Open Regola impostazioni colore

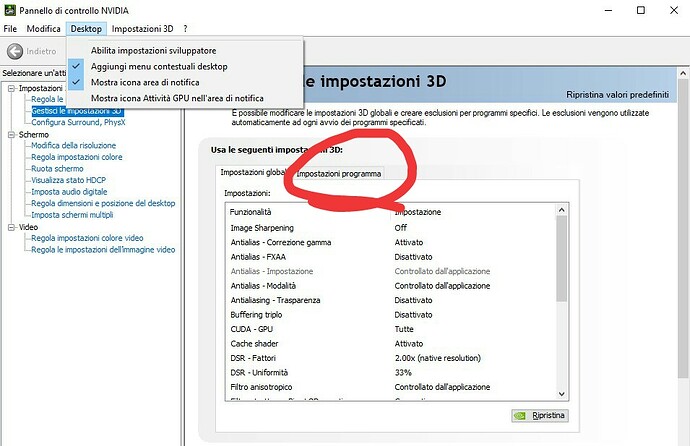77,157
